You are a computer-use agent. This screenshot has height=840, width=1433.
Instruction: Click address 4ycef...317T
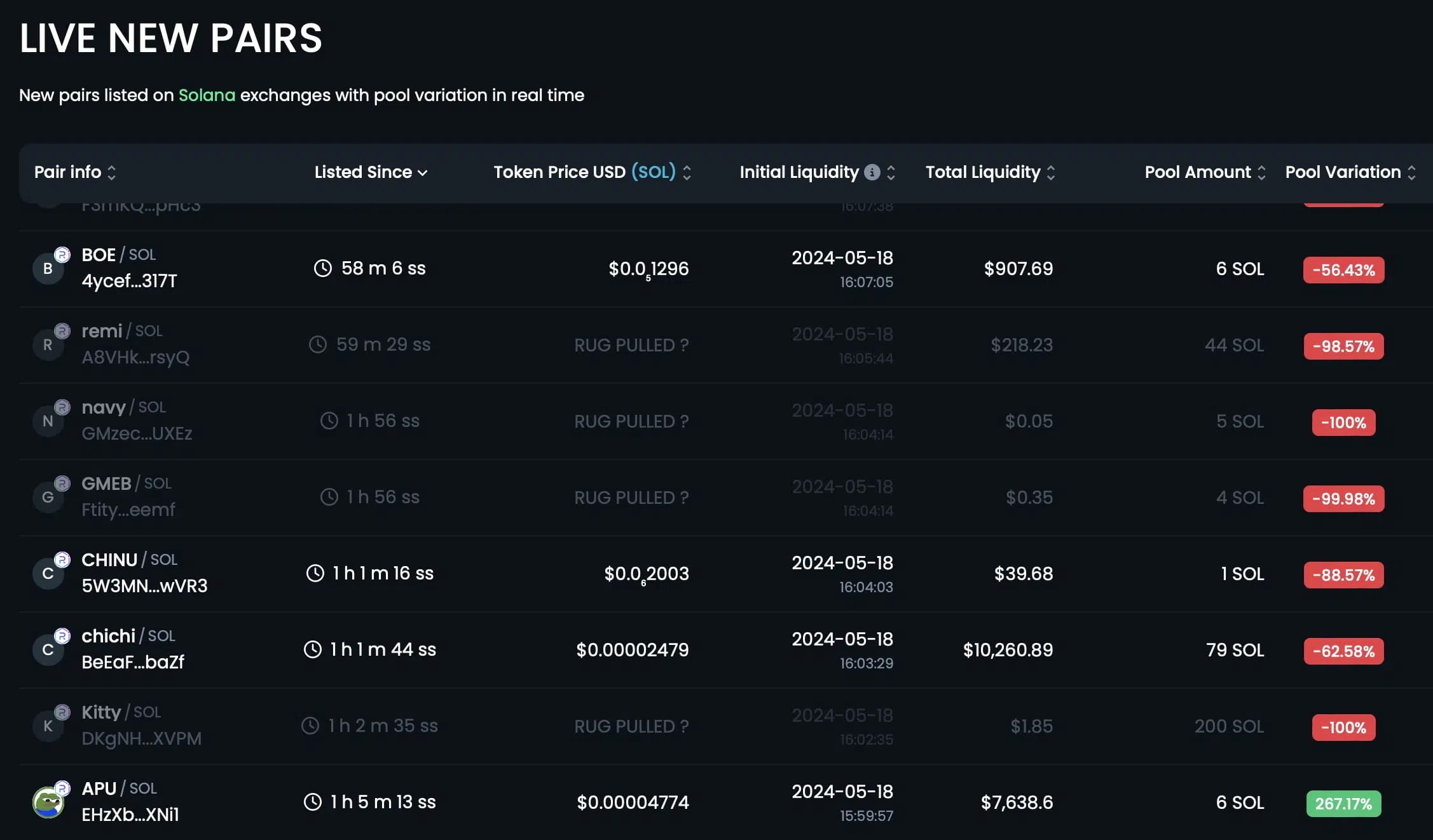[x=130, y=281]
